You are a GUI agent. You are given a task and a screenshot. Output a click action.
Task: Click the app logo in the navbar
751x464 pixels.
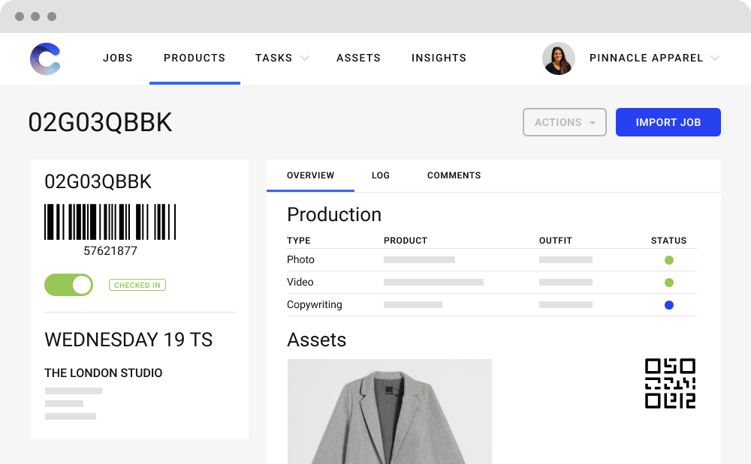(45, 59)
